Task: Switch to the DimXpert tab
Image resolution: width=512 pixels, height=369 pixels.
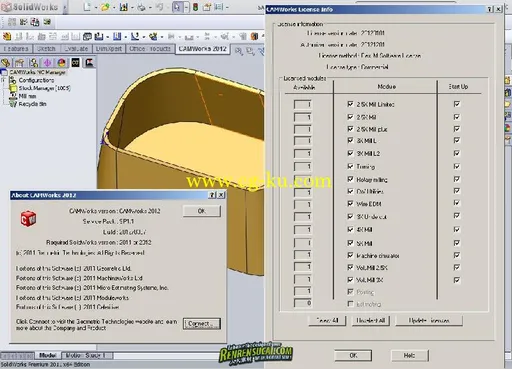Action: (109, 49)
